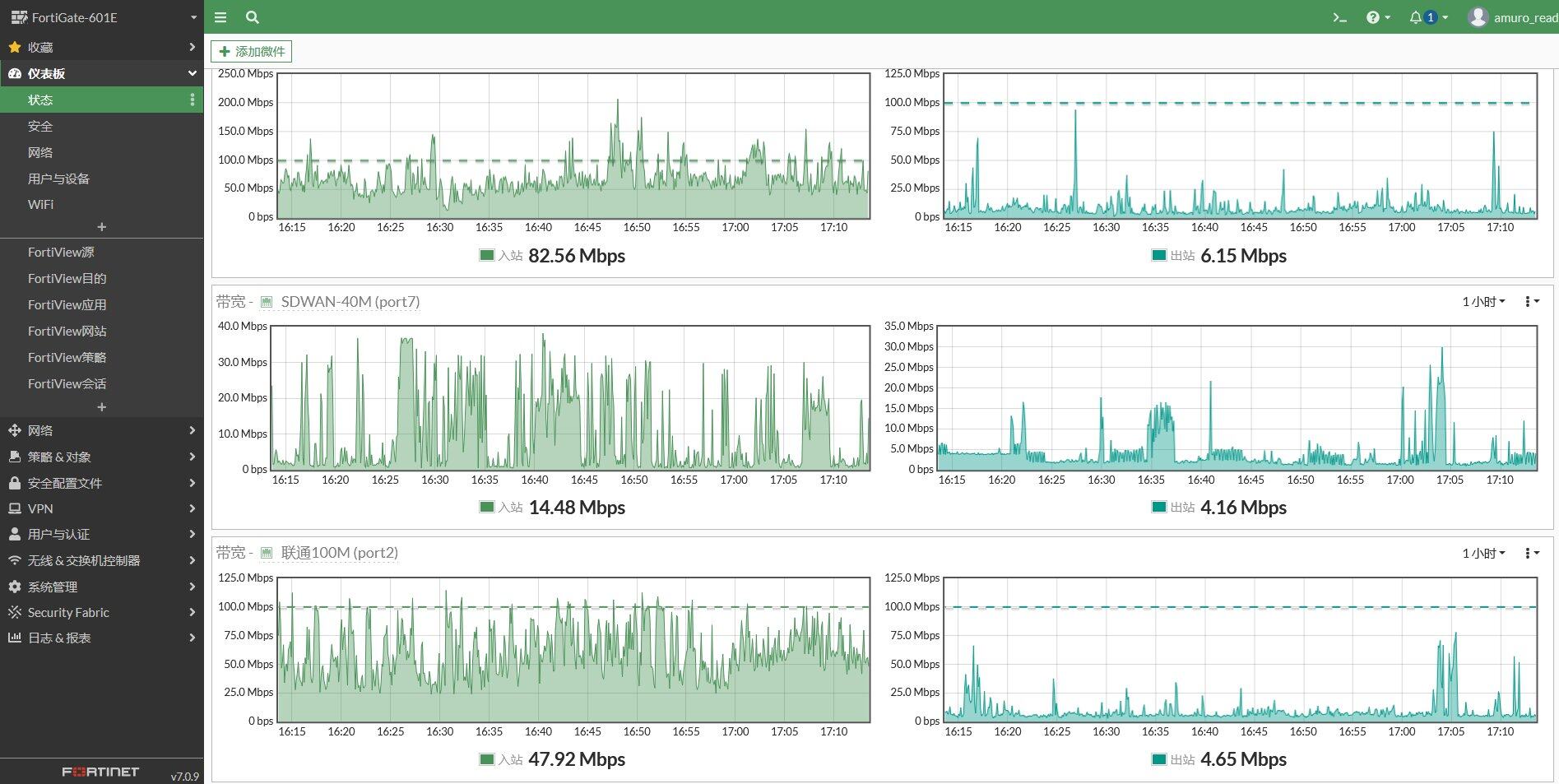The height and width of the screenshot is (784, 1559).
Task: Open the amuro_read user menu
Action: pos(1512,17)
